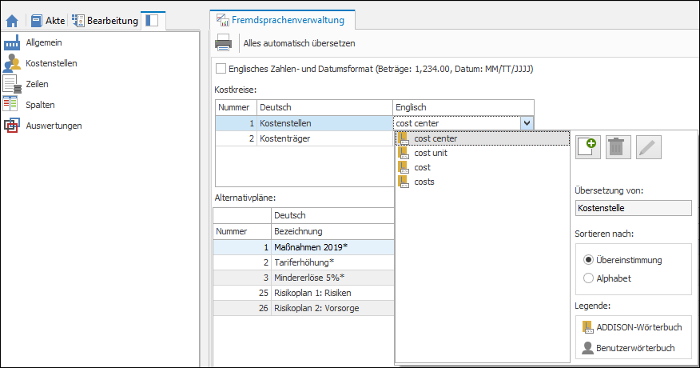Viewport: 700px width, 368px height.
Task: Click the dictionary icon beside 'costs'
Action: coord(404,182)
